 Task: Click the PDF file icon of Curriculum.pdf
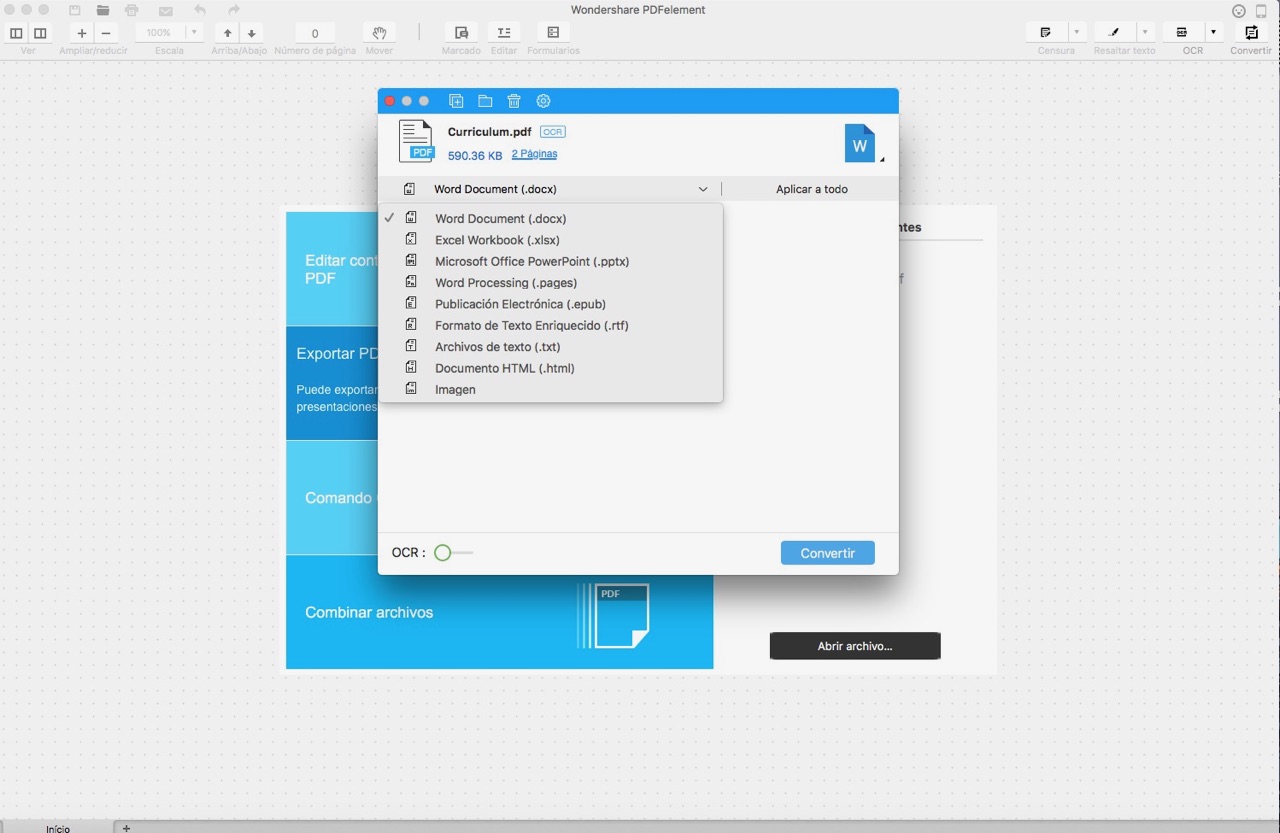tap(416, 141)
